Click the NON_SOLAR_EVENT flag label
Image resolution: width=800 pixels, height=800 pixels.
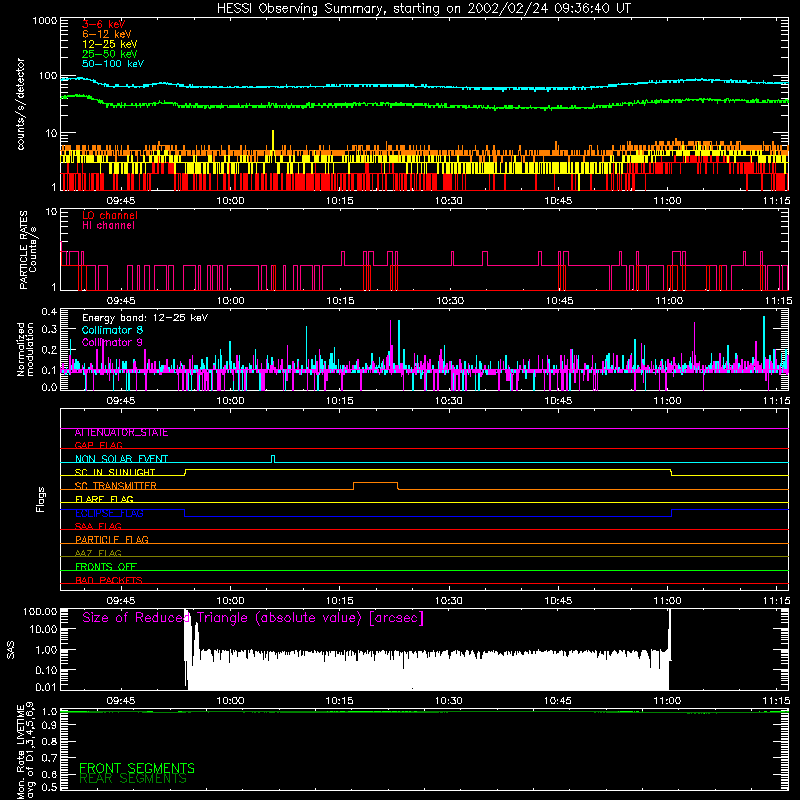tap(121, 459)
